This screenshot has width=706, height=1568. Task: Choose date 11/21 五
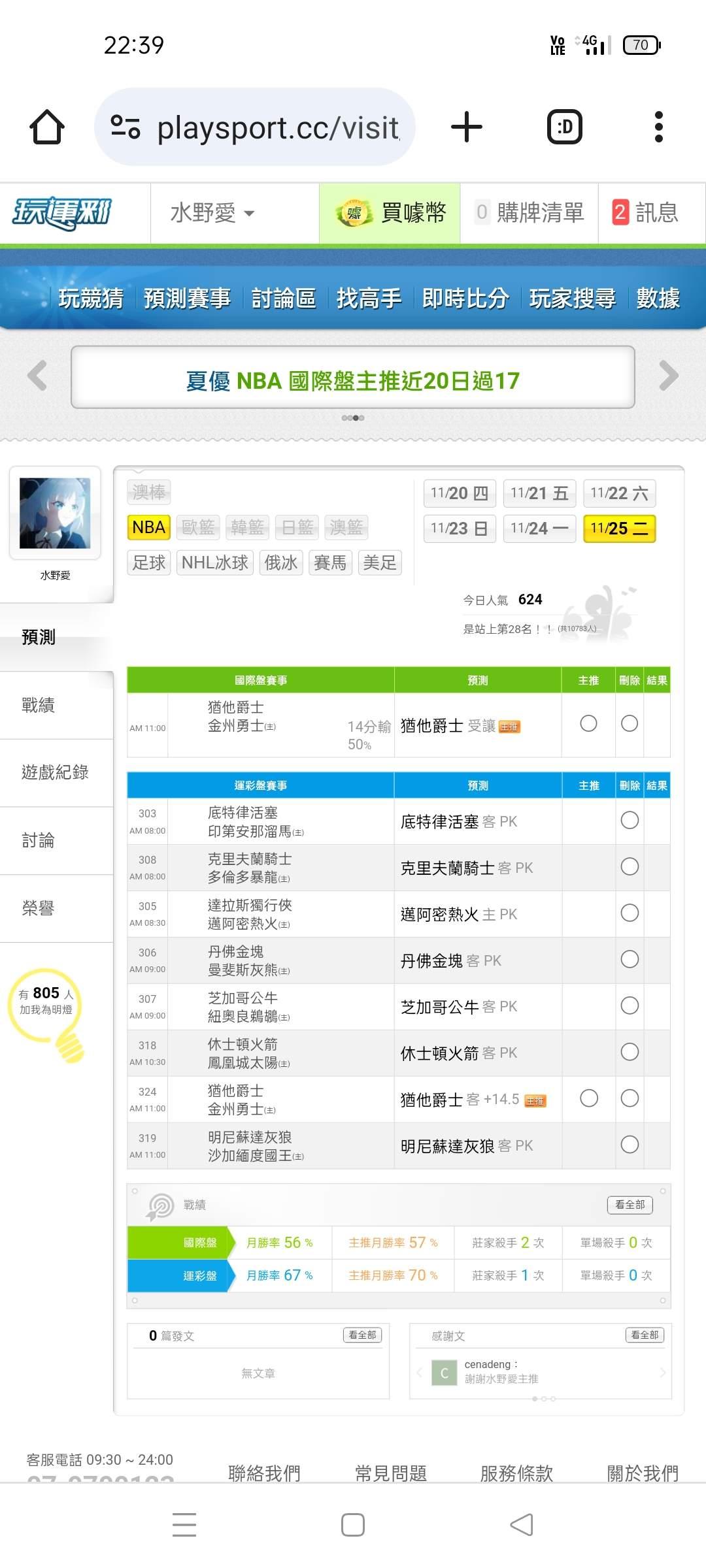tap(539, 493)
